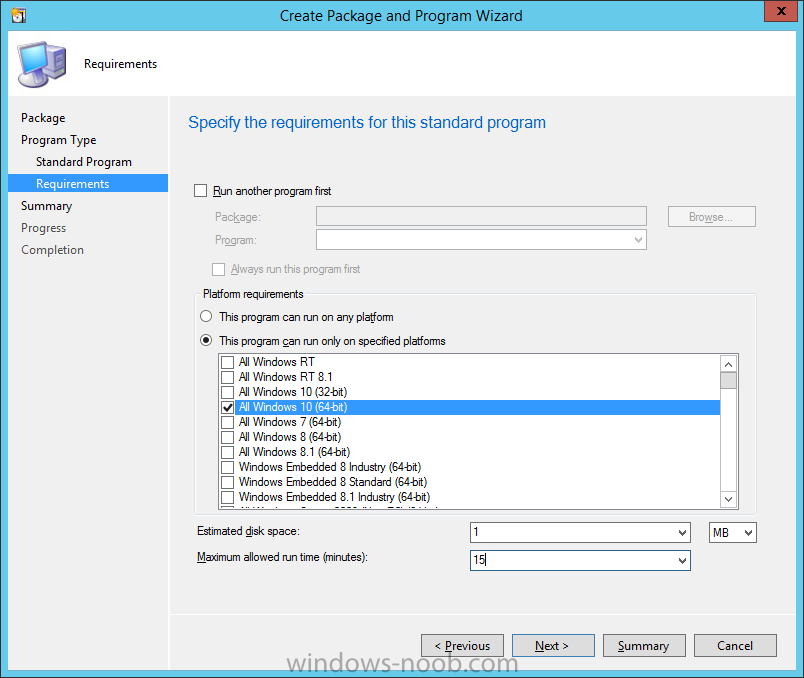Screen dimensions: 804x678
Task: Check Windows Embedded 8.1 Industry (64-bit)
Action: [x=228, y=497]
